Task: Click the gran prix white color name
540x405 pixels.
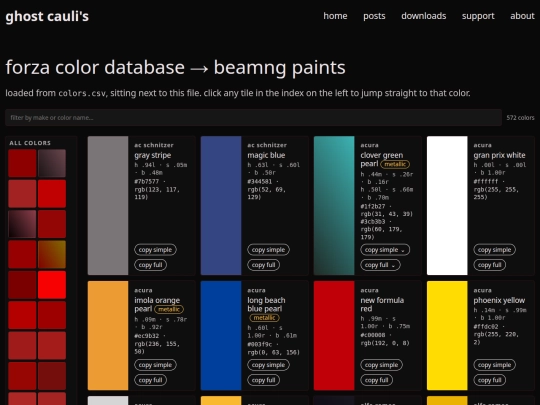Action: click(x=499, y=155)
